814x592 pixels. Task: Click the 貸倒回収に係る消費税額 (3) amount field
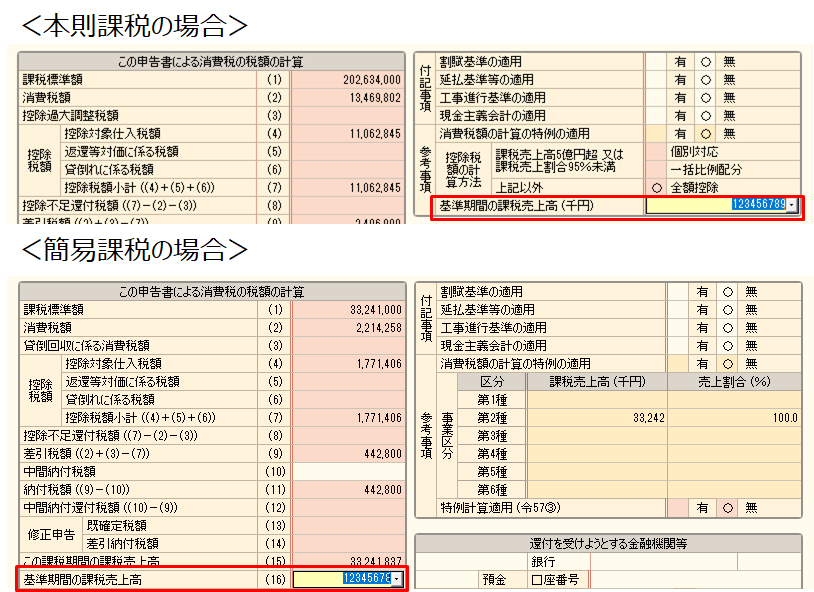click(347, 345)
